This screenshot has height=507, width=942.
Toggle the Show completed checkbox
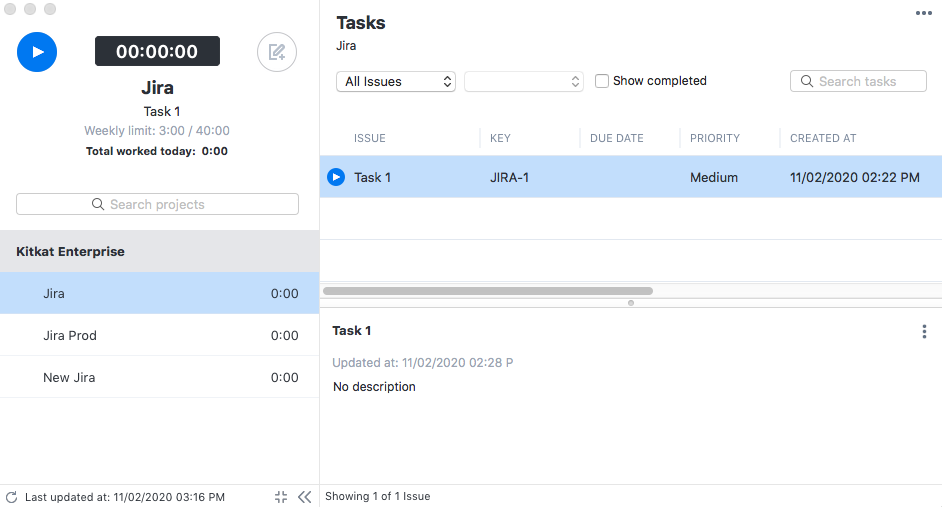click(601, 81)
